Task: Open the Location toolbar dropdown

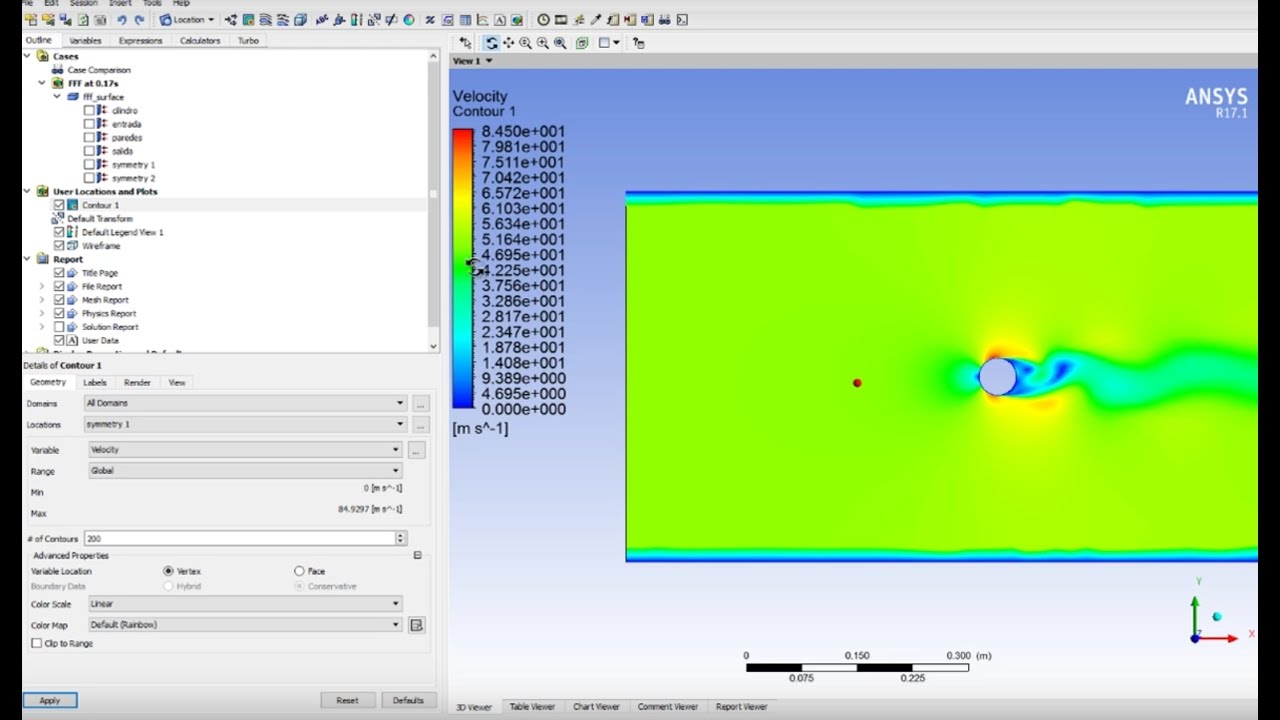Action: pos(186,19)
